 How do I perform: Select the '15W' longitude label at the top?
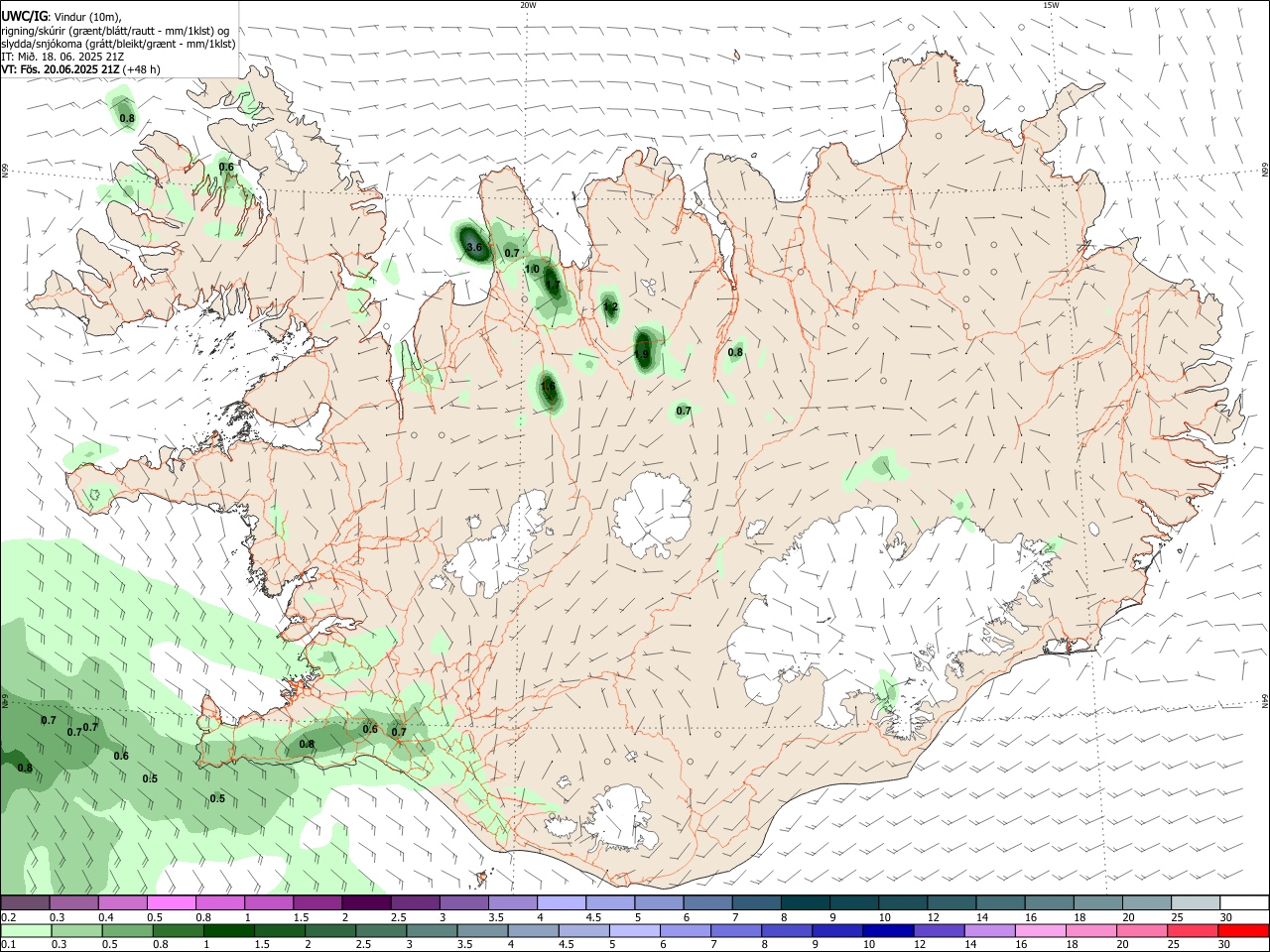1051,5
